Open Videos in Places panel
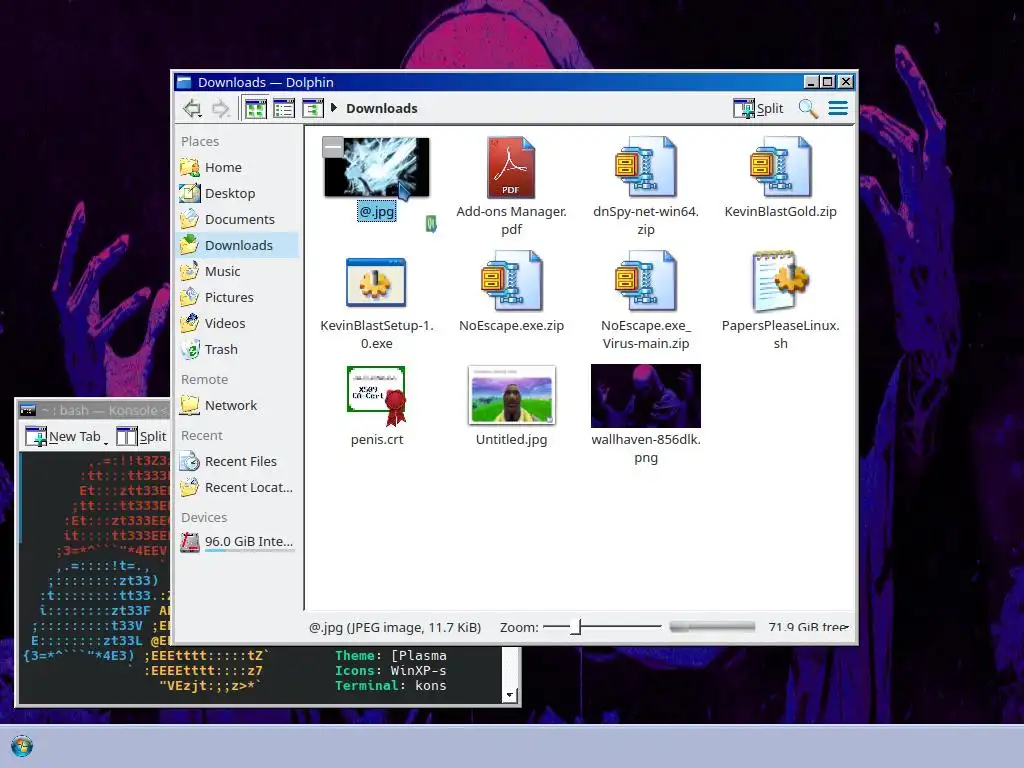 coord(238,323)
